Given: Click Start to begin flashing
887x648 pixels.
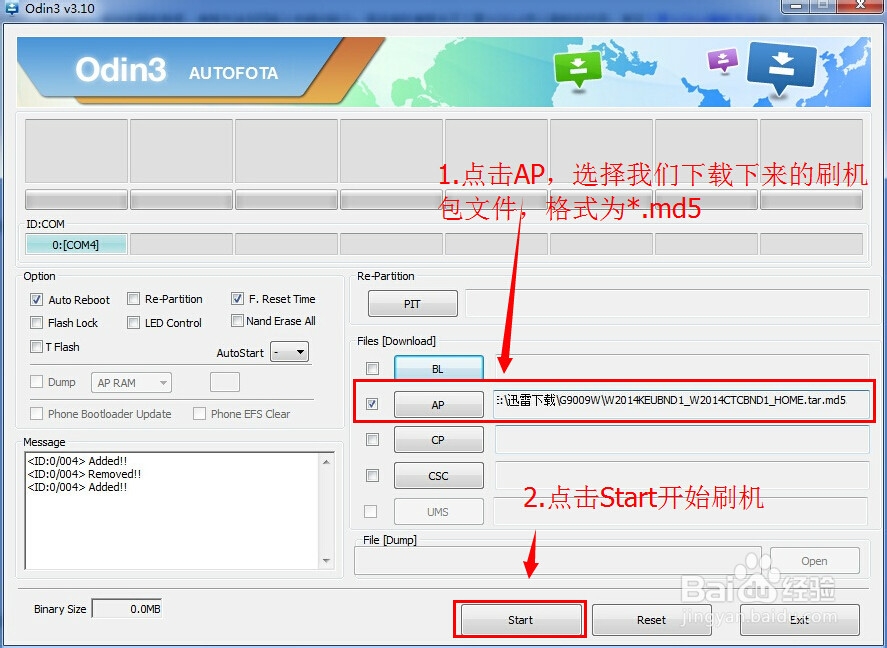Looking at the screenshot, I should click(520, 620).
